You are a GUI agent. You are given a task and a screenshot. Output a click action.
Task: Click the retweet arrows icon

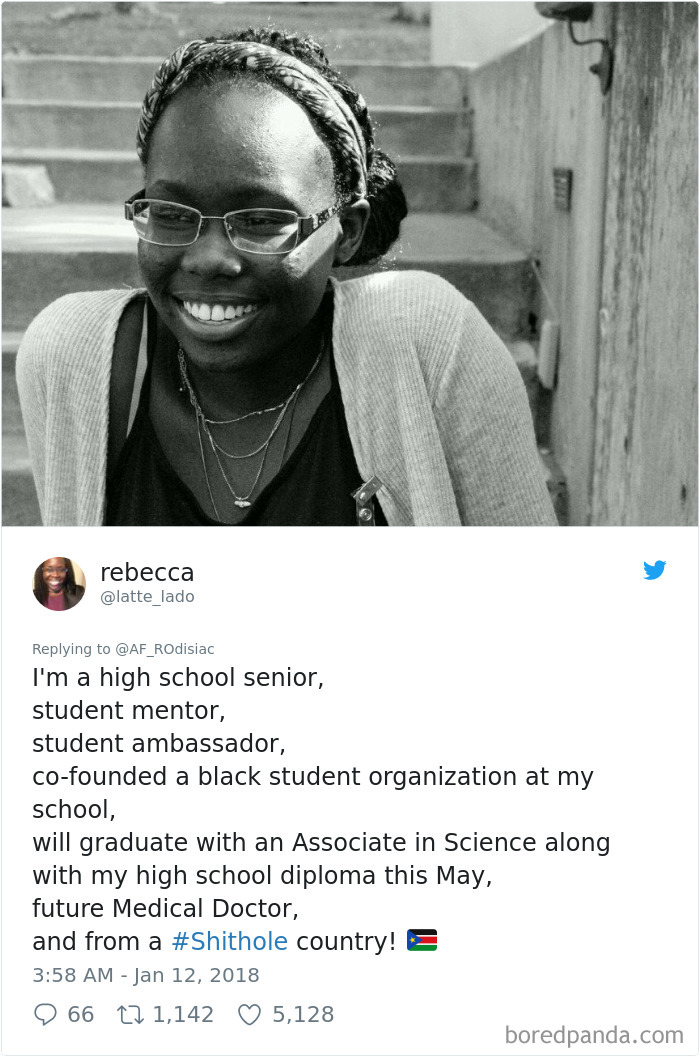pyautogui.click(x=130, y=1014)
